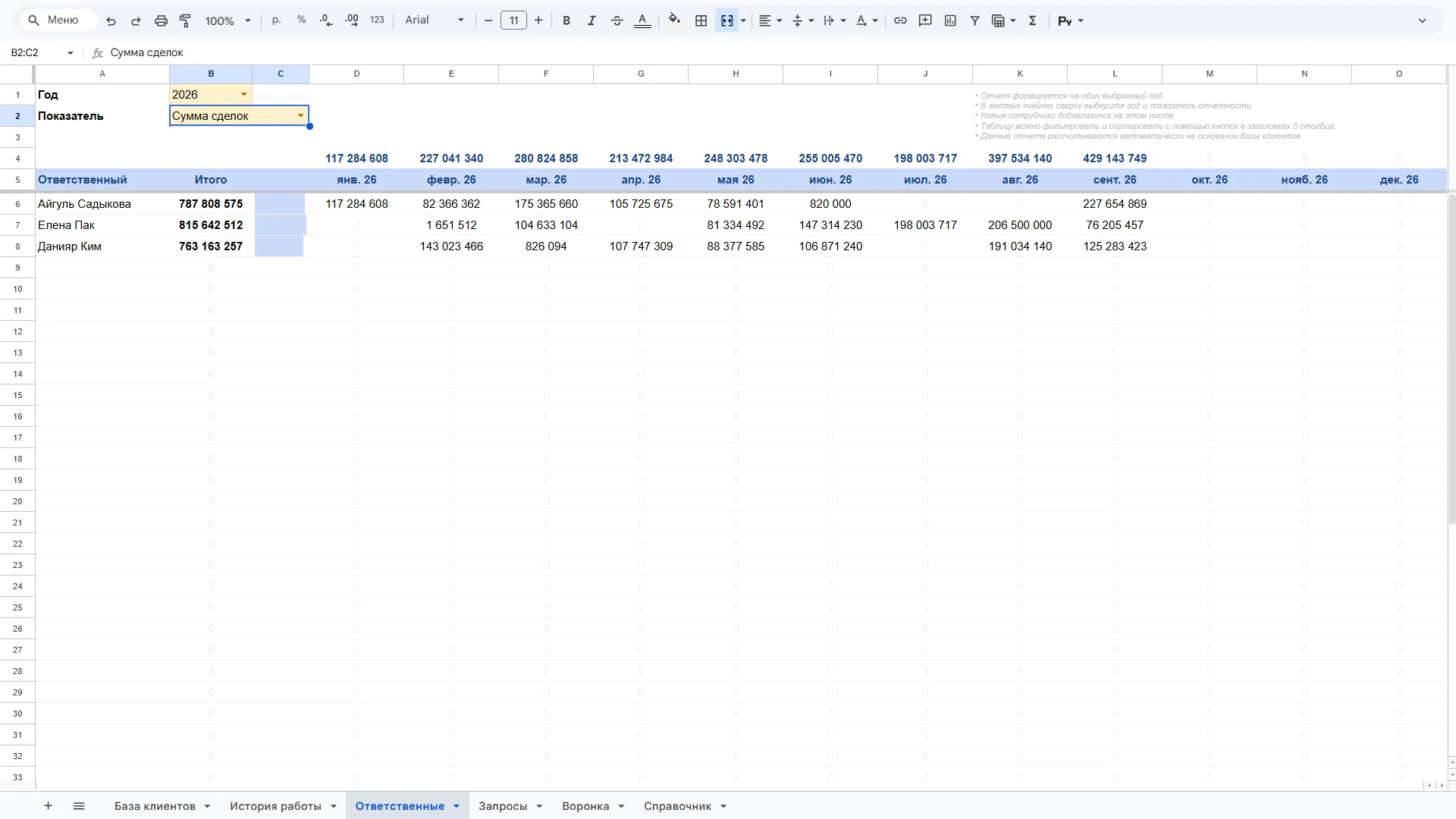1456x819 pixels.
Task: Open the Меню search box
Action: (x=58, y=20)
